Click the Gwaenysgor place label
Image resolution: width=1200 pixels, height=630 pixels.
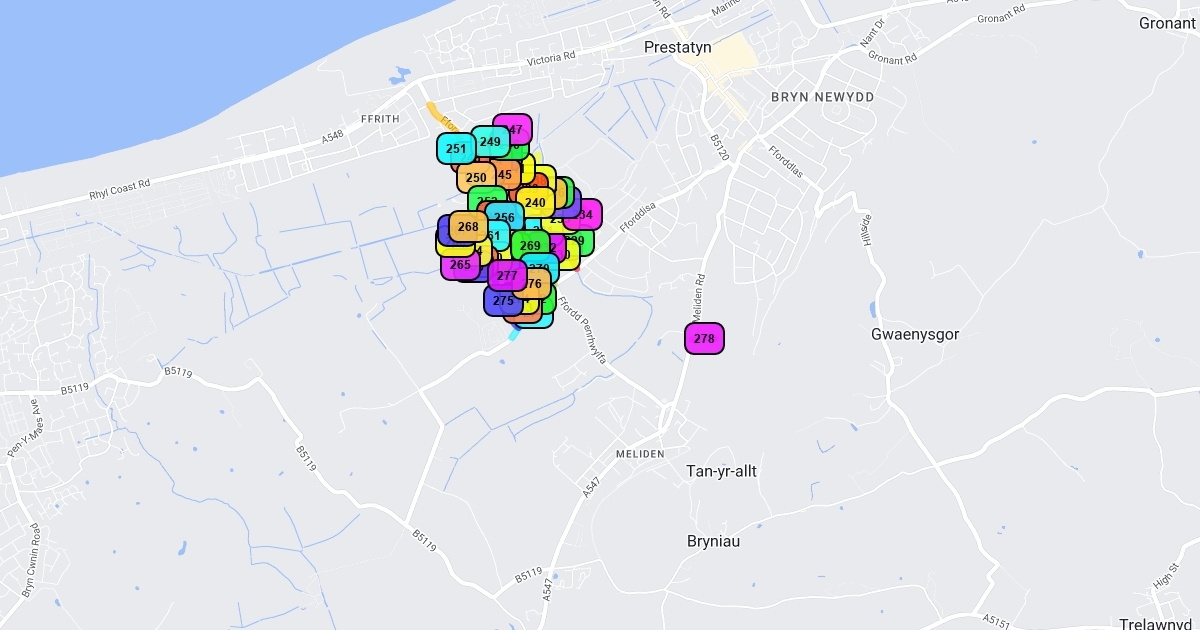coord(915,334)
